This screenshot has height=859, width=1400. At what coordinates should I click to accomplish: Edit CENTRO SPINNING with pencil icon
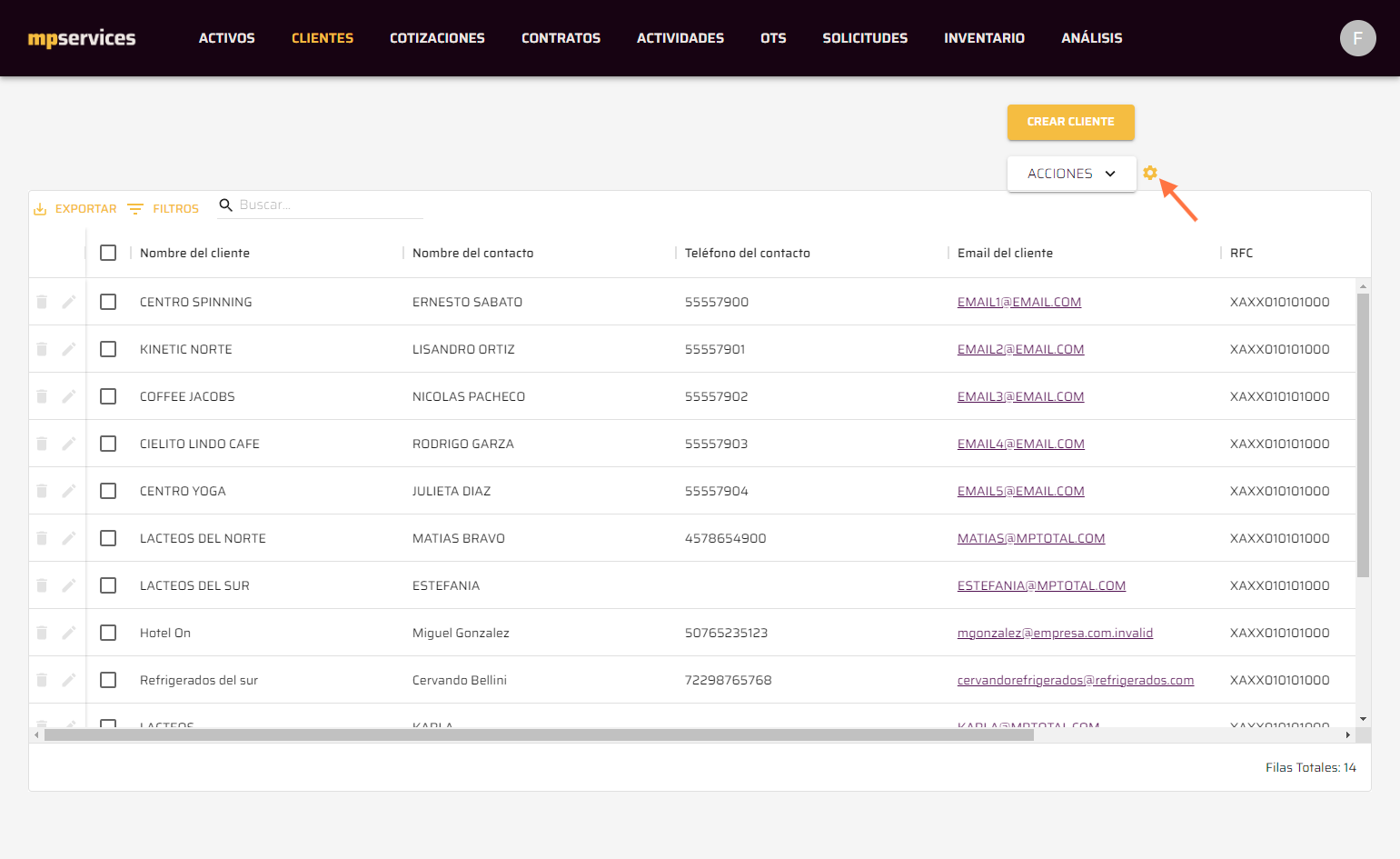point(68,302)
